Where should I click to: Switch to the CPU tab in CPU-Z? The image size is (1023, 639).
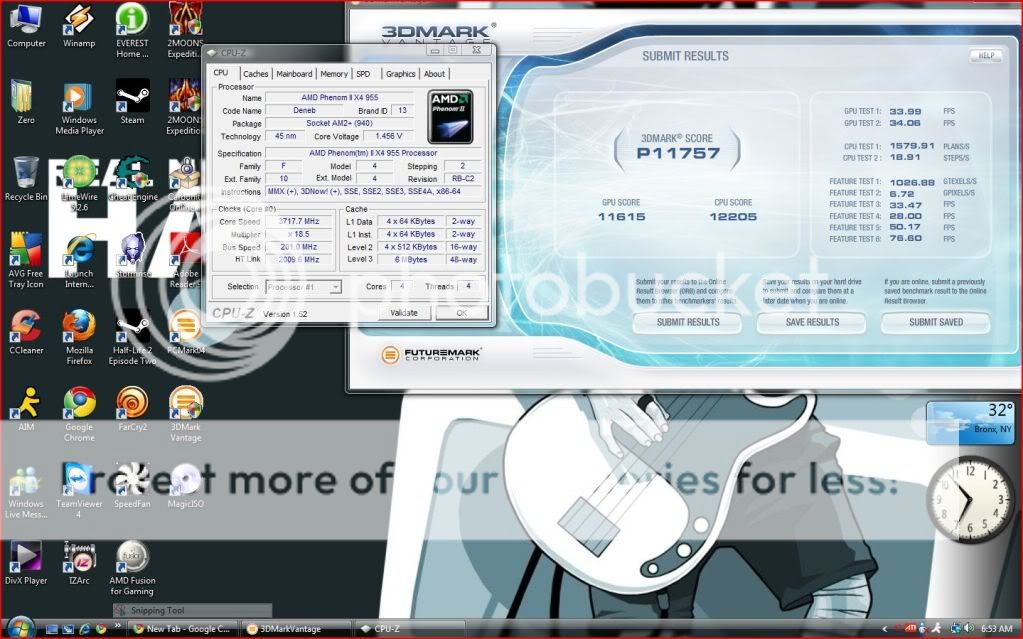221,73
